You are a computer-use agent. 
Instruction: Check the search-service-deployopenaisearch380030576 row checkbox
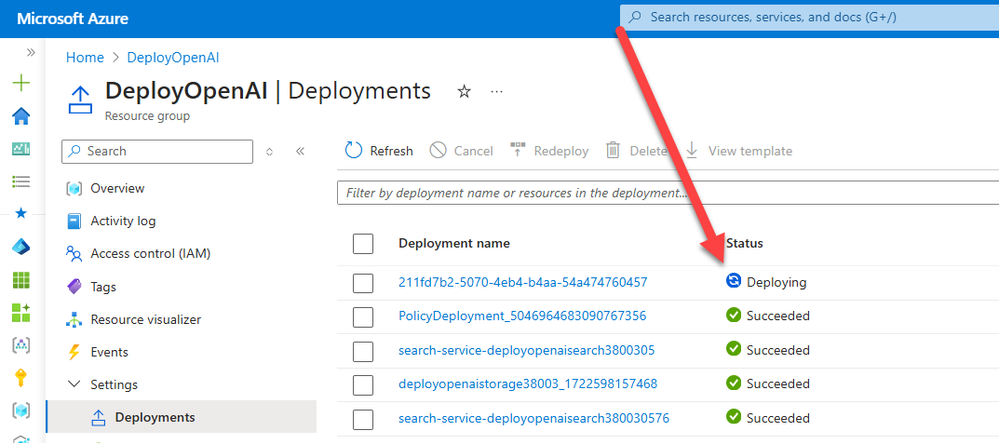363,419
